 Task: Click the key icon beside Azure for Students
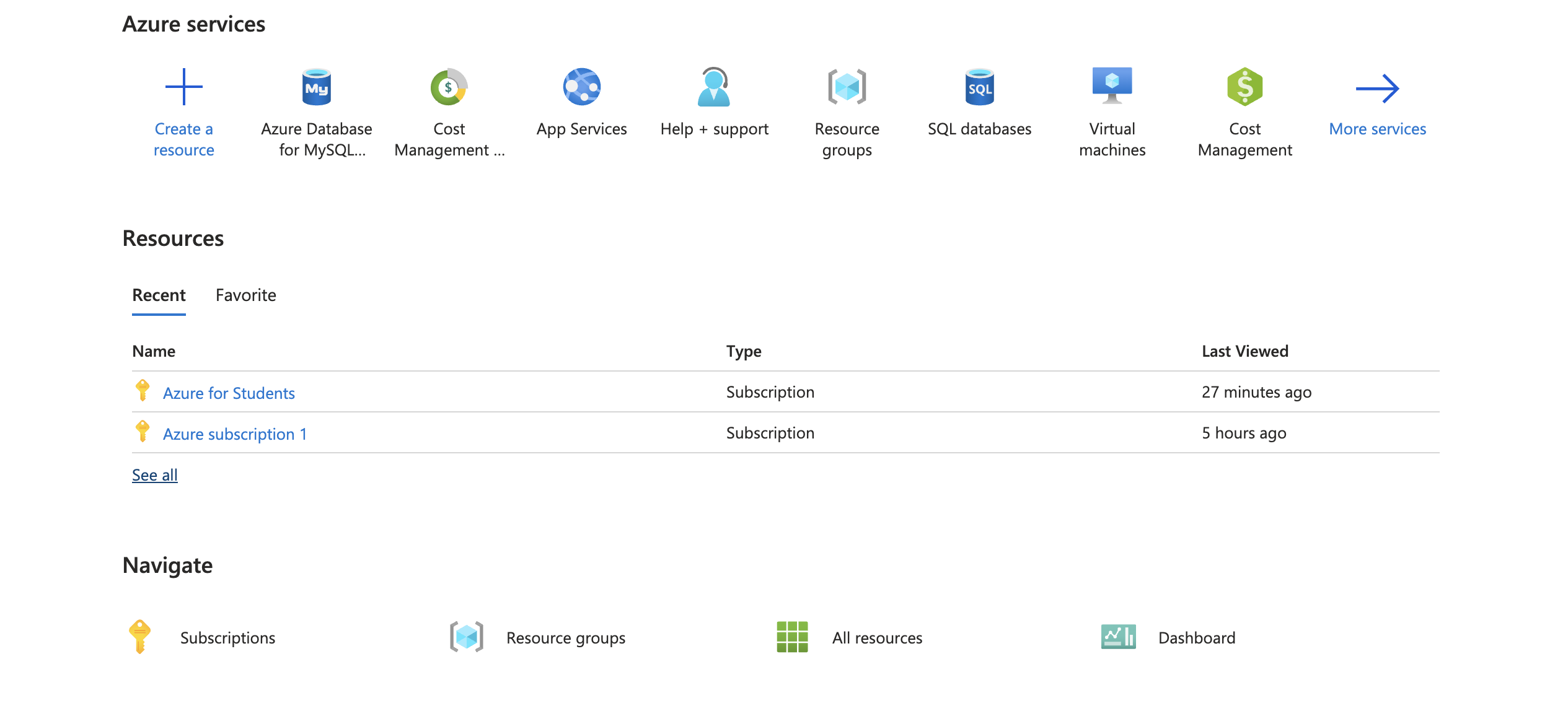click(143, 391)
